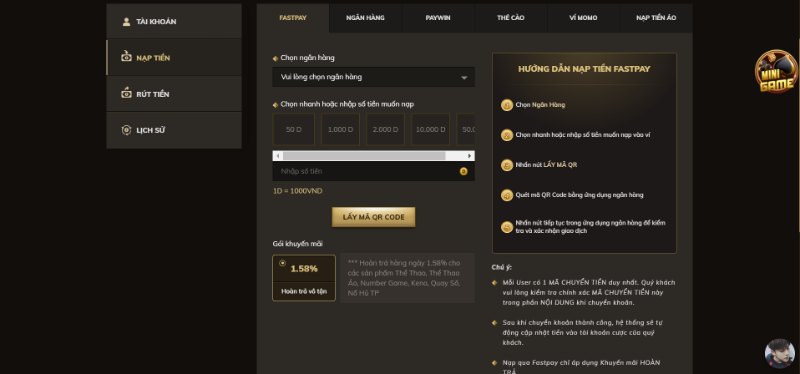
Task: Click the Nạp Tiền wallet icon
Action: point(126,57)
